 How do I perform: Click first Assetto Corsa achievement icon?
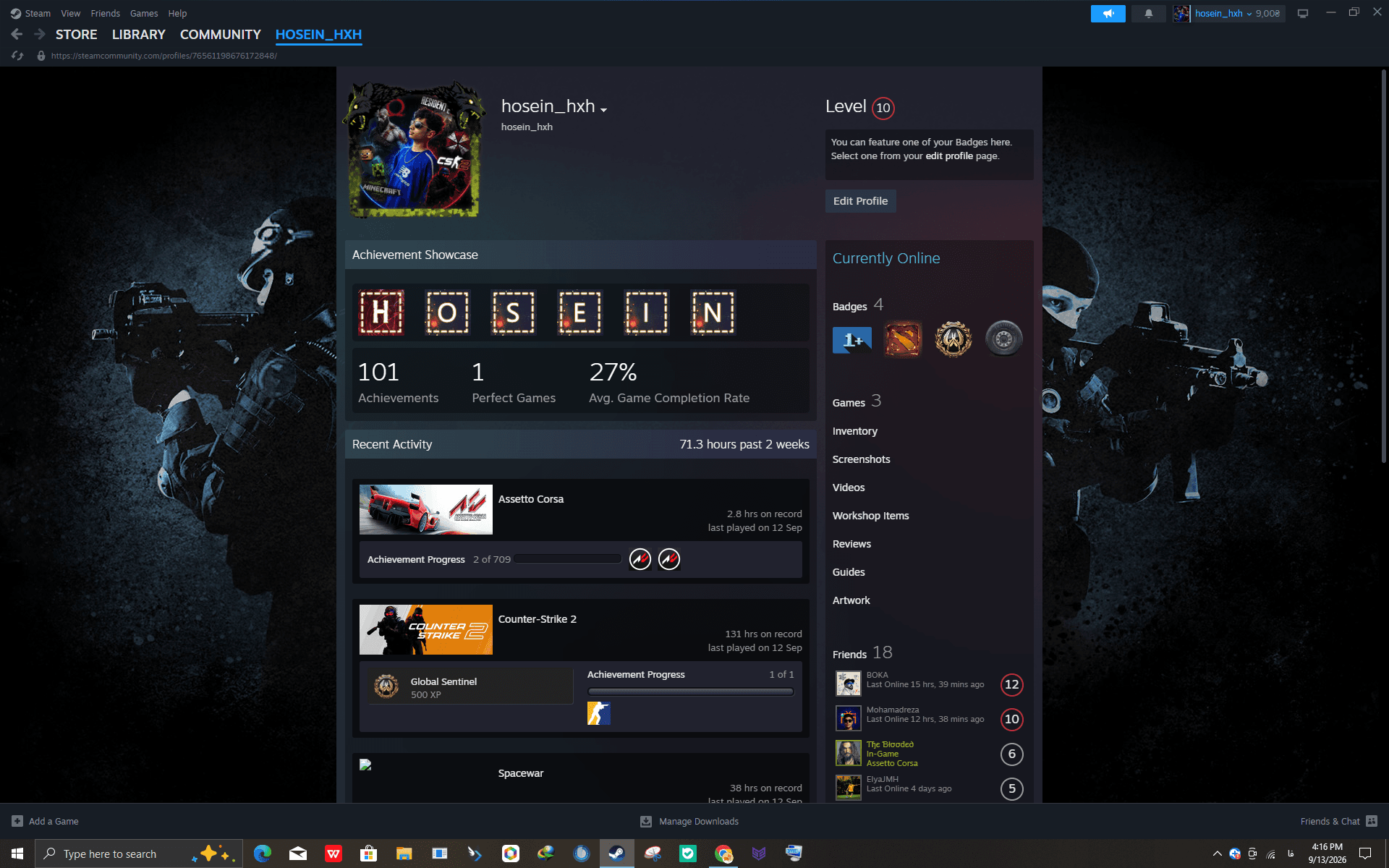click(x=640, y=559)
